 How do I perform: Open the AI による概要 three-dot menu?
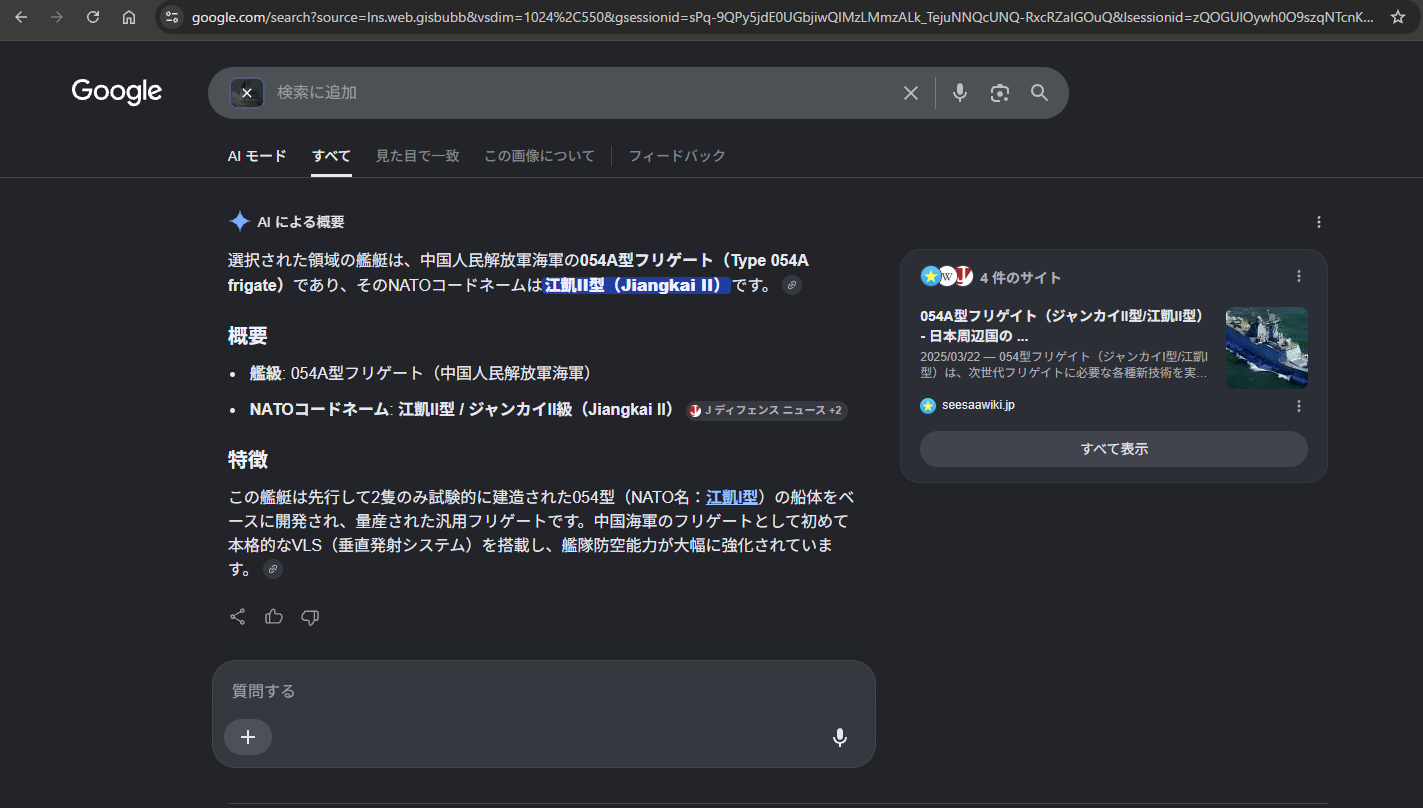1319,222
